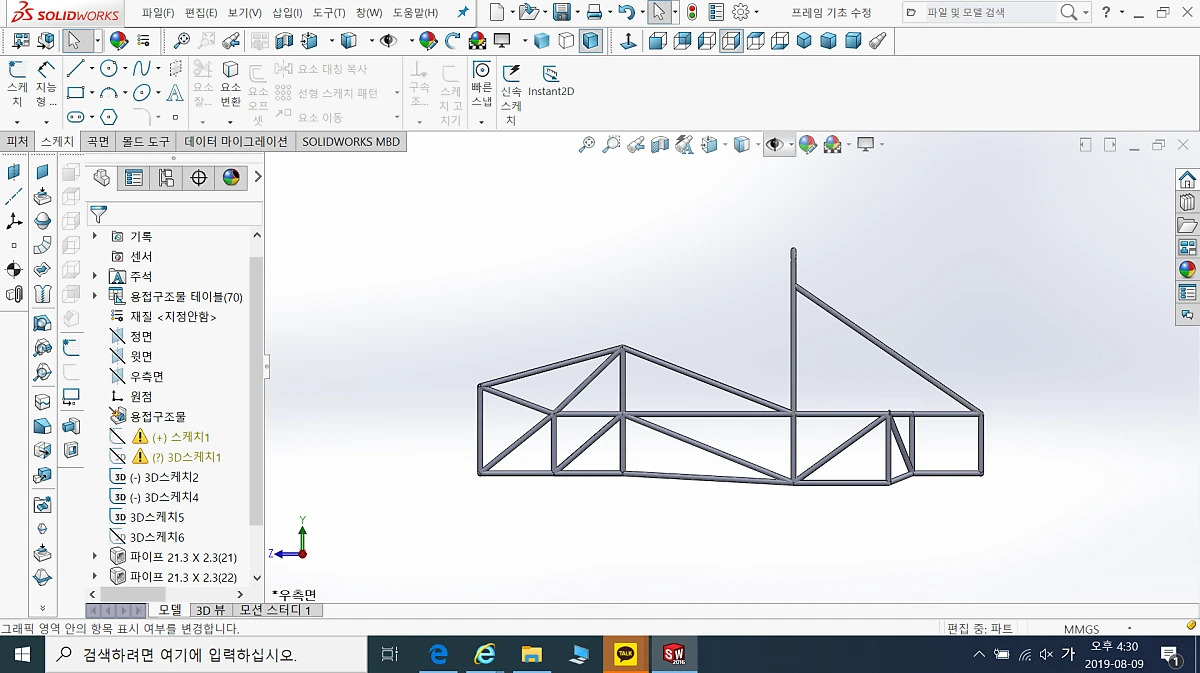
Task: Switch to the SOLIDWORKS MBD tab
Action: (351, 142)
